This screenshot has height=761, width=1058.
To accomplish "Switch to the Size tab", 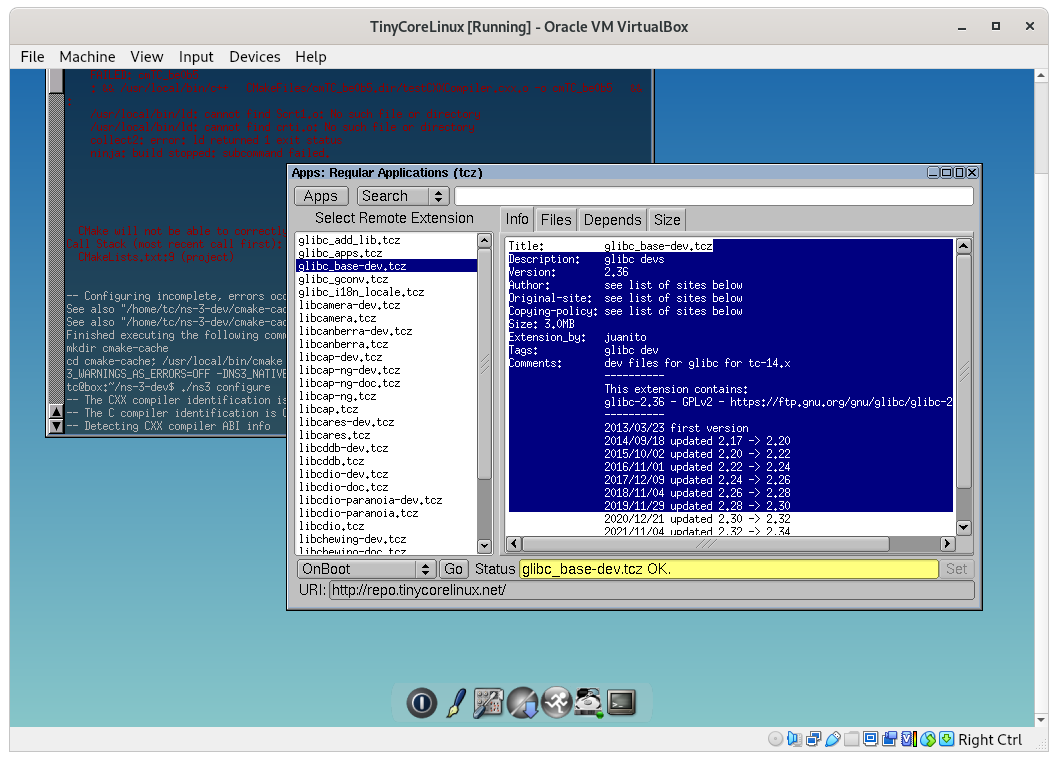I will point(667,220).
